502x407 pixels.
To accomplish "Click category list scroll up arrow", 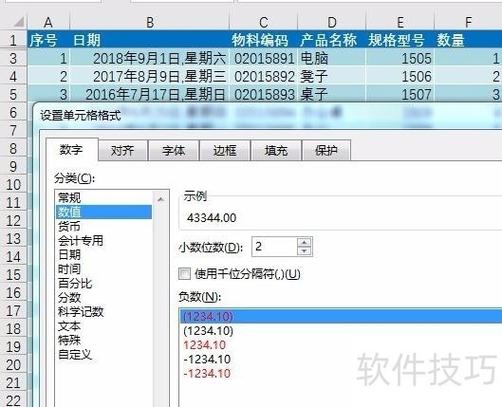I will pyautogui.click(x=161, y=199).
